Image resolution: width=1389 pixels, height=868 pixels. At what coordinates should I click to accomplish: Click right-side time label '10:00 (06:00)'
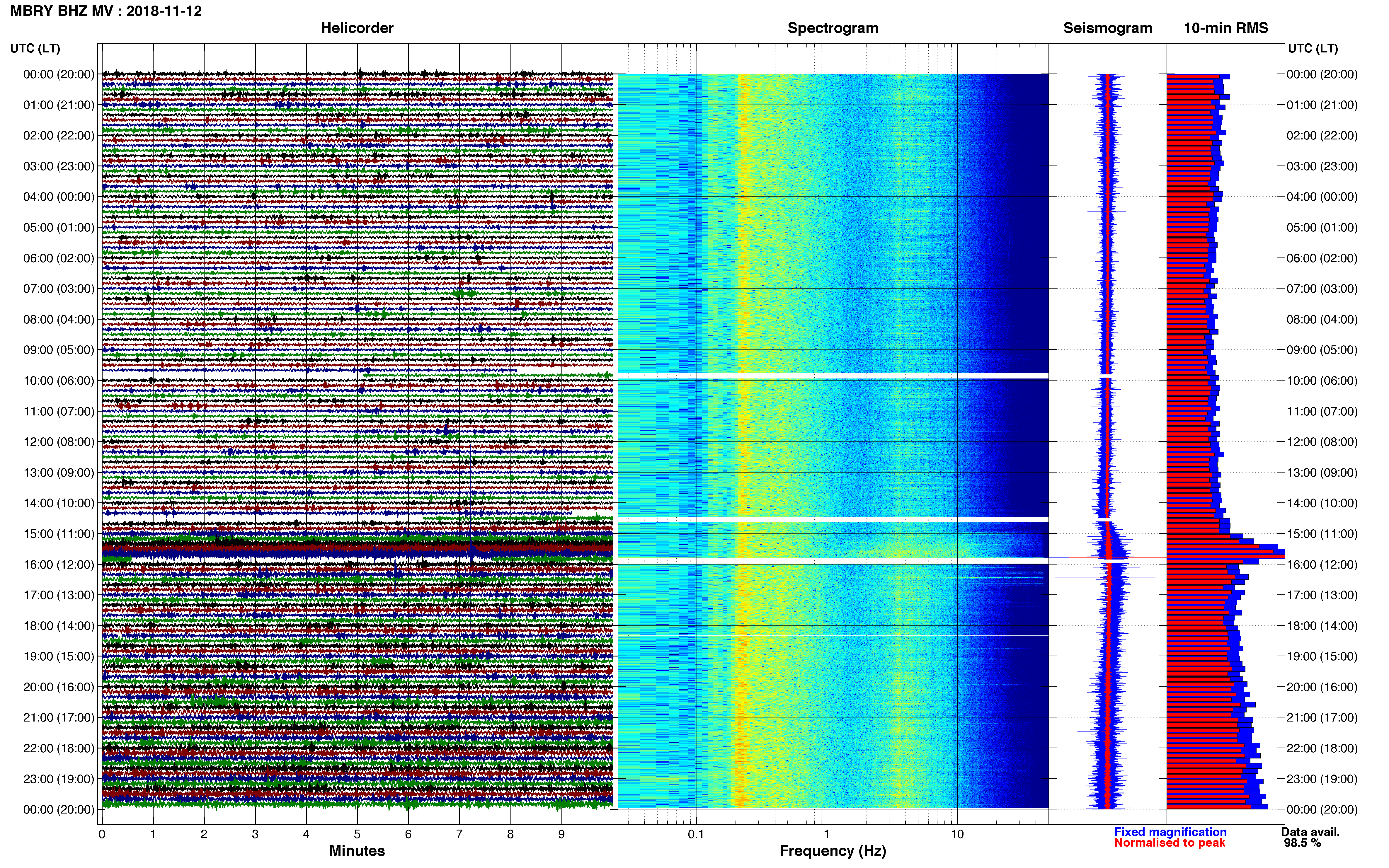(1322, 381)
